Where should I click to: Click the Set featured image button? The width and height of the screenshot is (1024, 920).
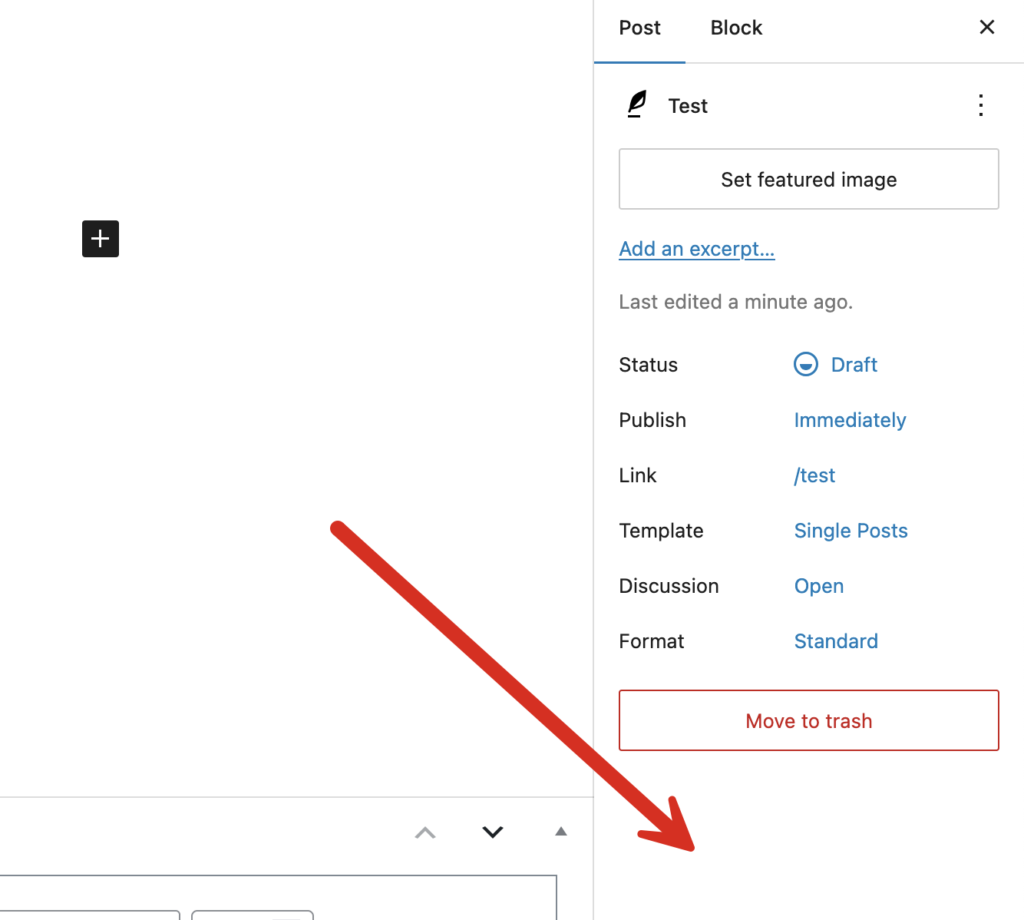pos(808,179)
